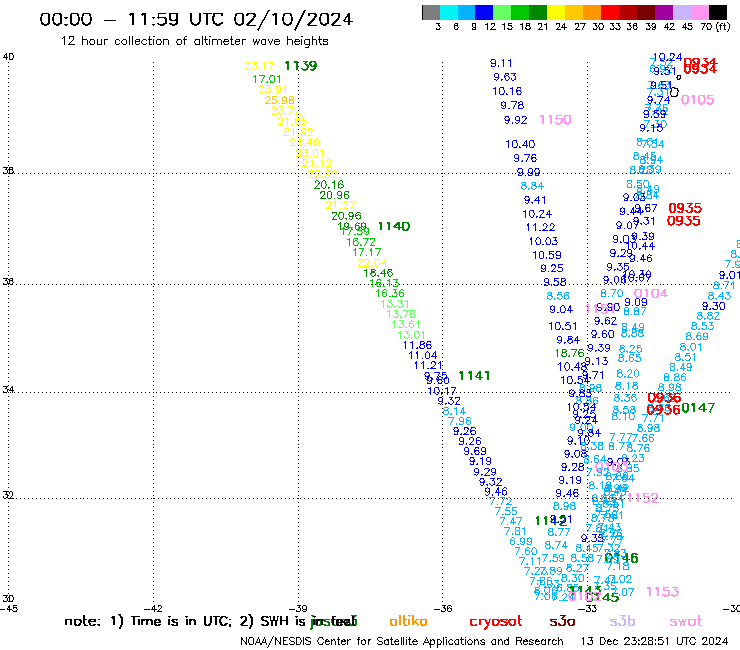
Task: Click the 's3b' satellite legend label
Action: click(622, 621)
